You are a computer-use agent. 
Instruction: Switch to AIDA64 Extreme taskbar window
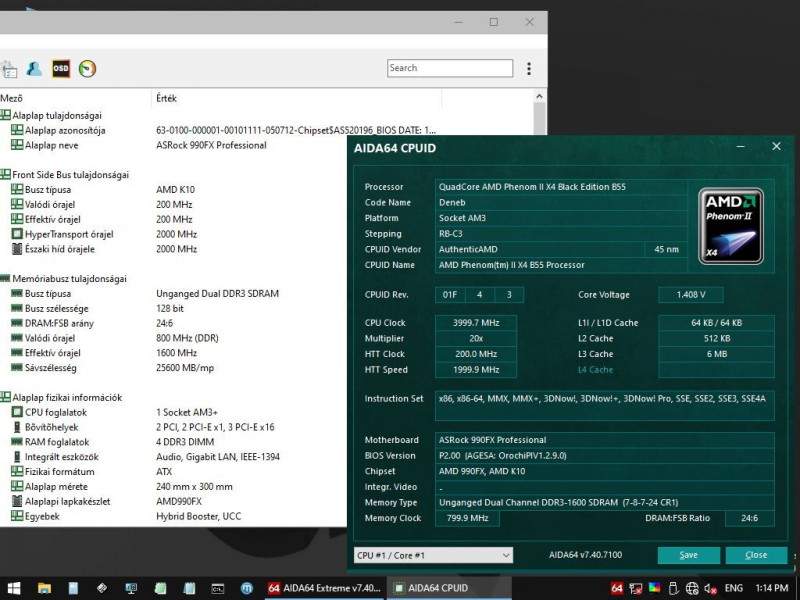click(x=325, y=588)
